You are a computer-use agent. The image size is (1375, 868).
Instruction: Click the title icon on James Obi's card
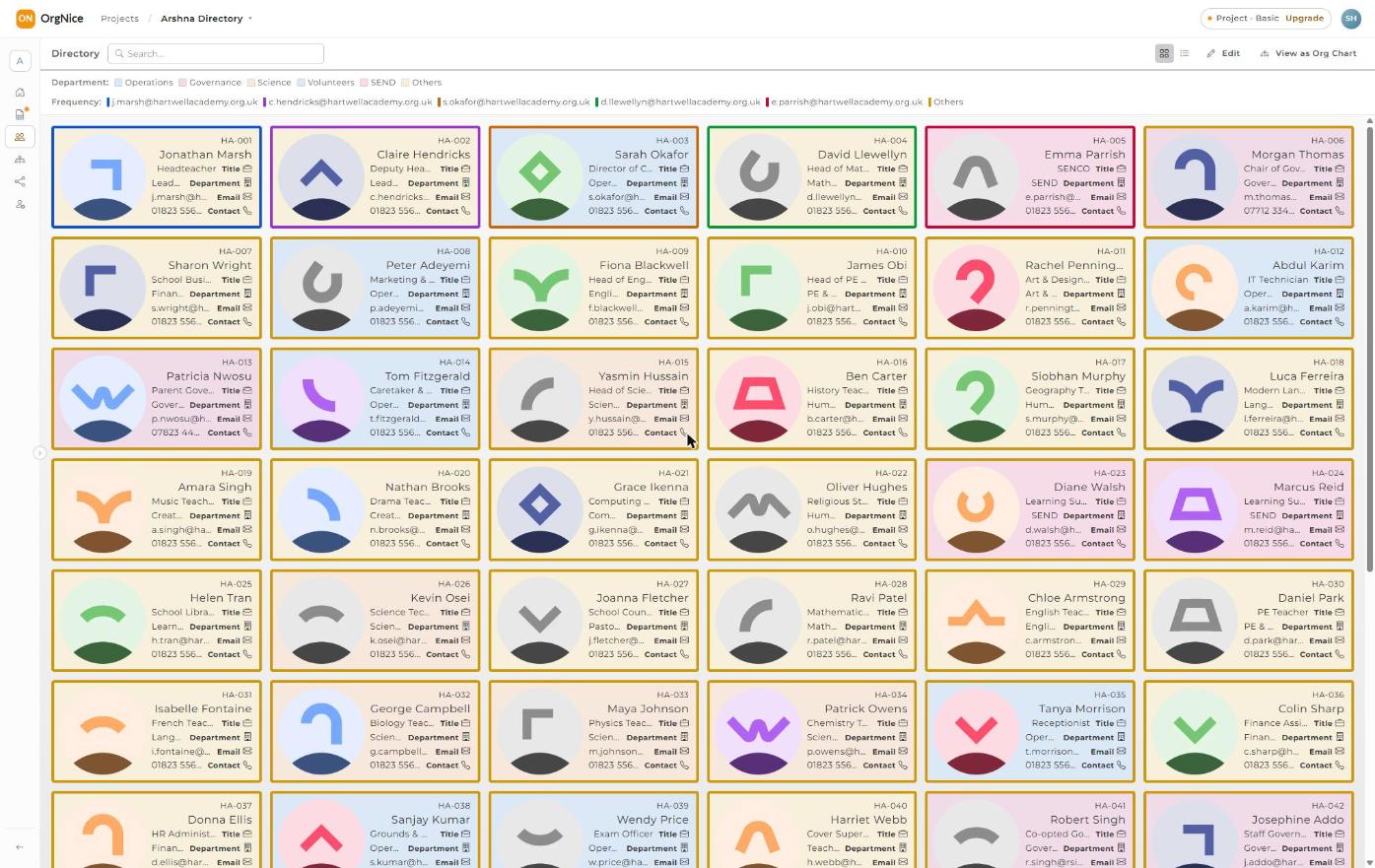[x=903, y=280]
